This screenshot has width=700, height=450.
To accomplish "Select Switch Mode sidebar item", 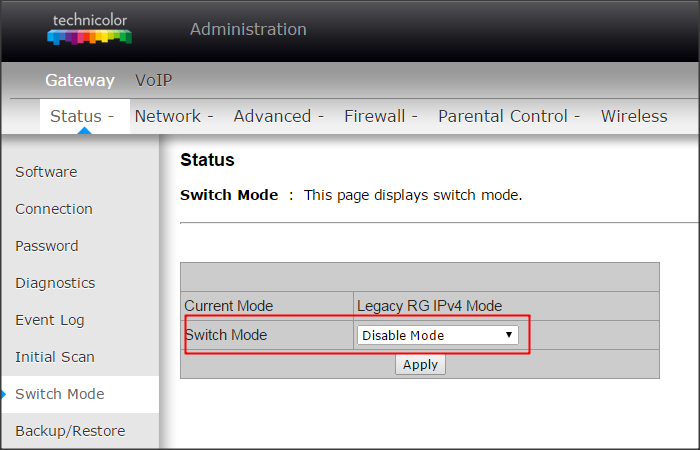I will pos(60,394).
